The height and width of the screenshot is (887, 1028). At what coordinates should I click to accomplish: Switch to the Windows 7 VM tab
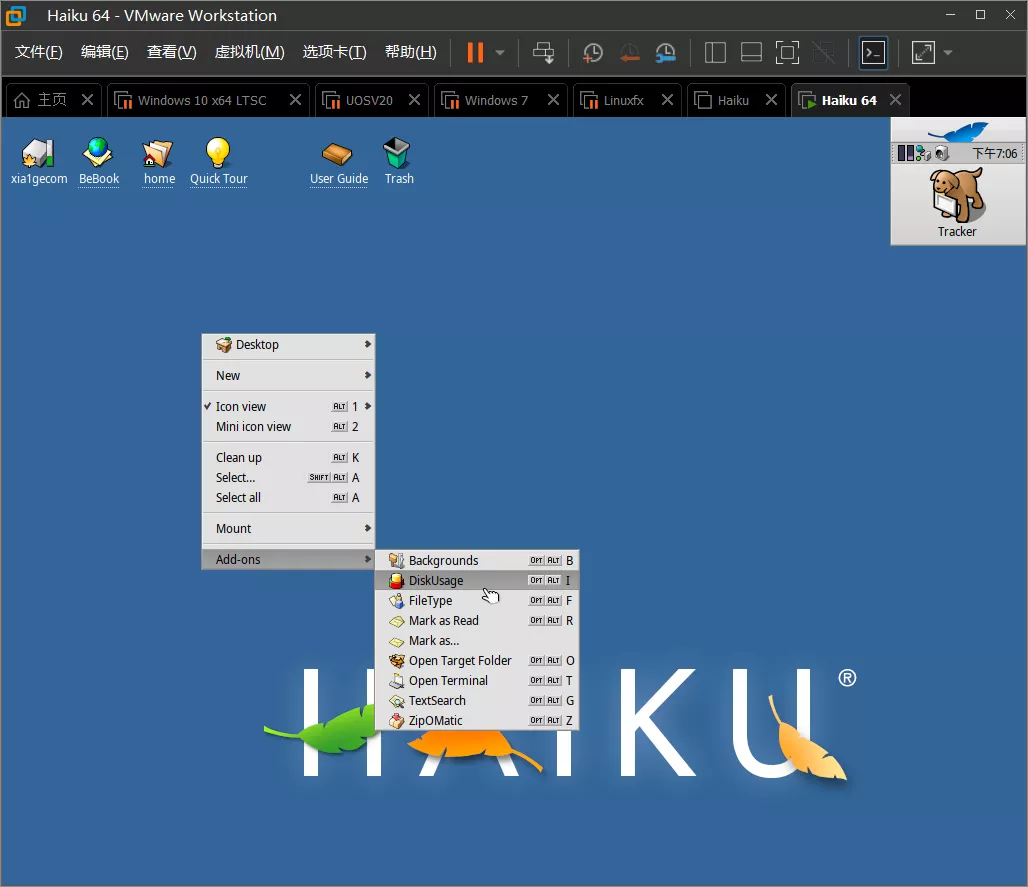[496, 100]
